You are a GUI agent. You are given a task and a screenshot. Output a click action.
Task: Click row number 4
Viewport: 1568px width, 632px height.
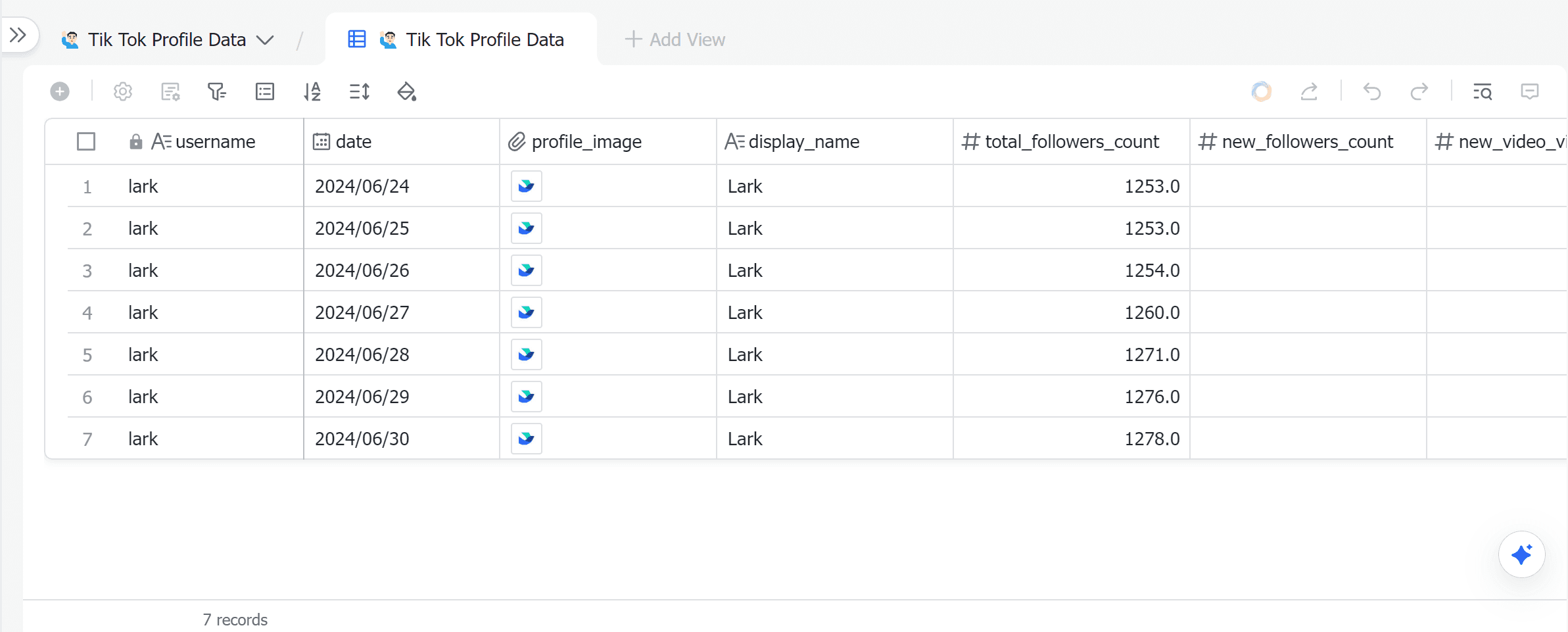click(87, 313)
